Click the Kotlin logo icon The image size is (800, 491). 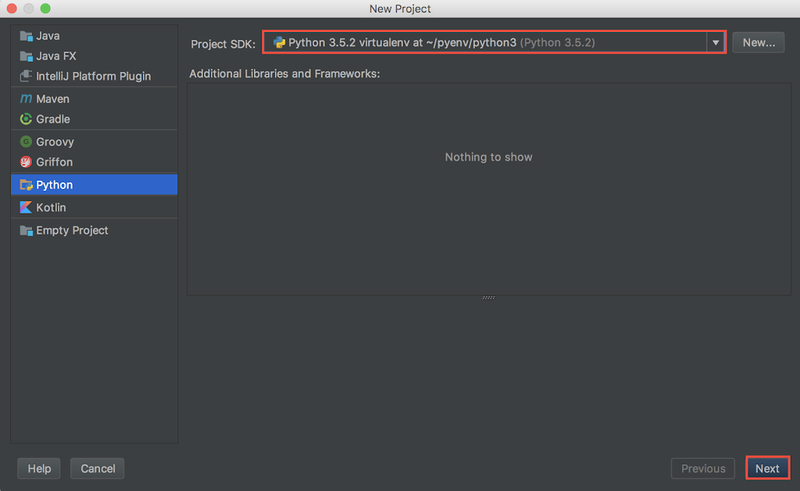(x=26, y=207)
